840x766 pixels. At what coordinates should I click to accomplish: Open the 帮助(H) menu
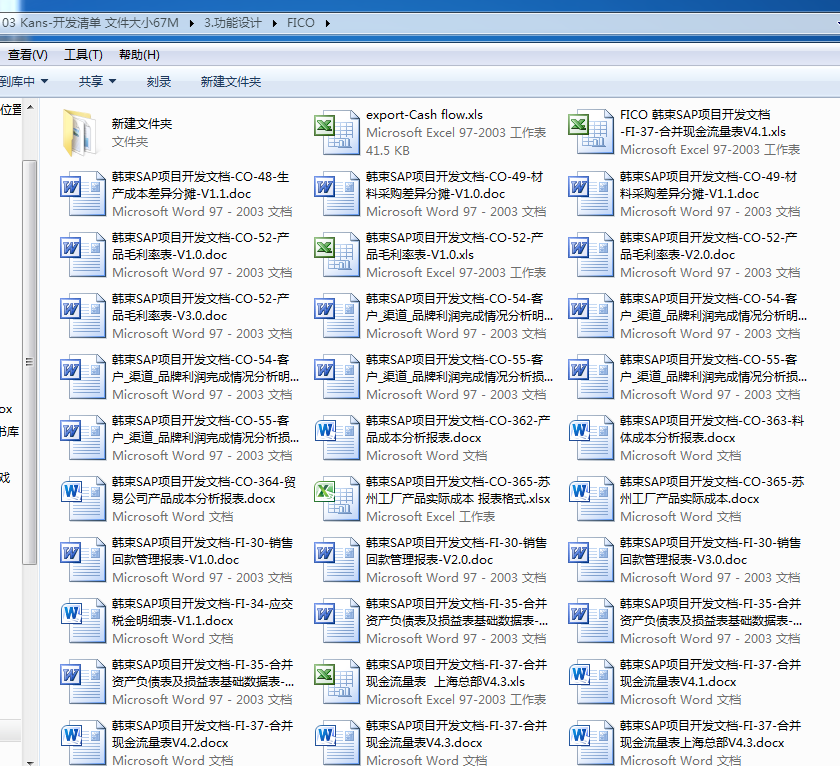point(139,55)
